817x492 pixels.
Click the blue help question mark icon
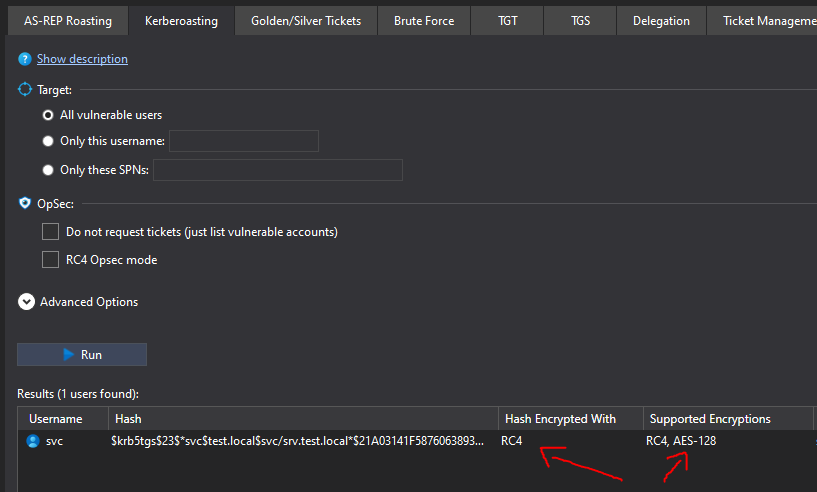tap(25, 59)
